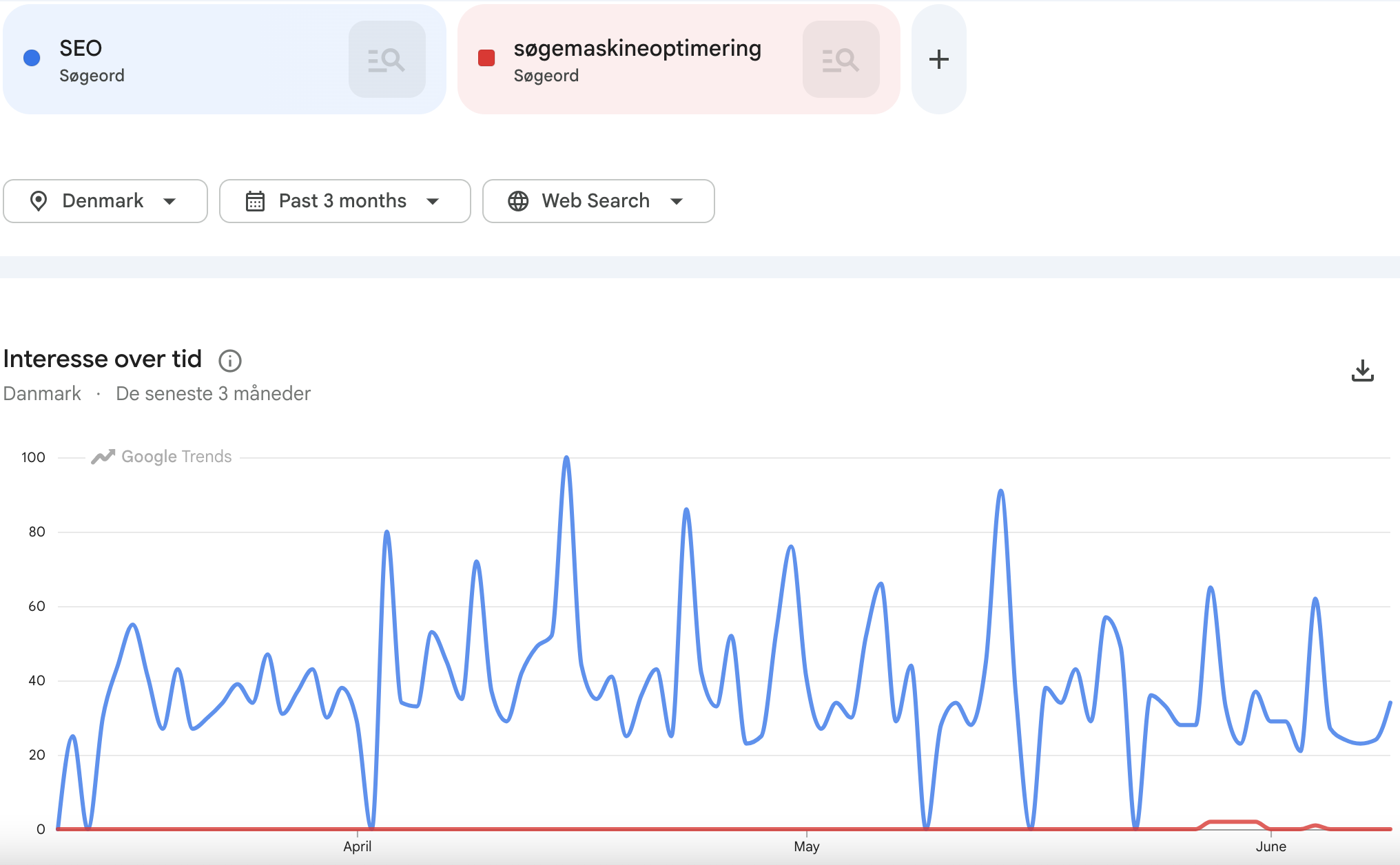Add a new comparison term with plus
Image resolution: width=1400 pixels, height=865 pixels.
(x=939, y=59)
